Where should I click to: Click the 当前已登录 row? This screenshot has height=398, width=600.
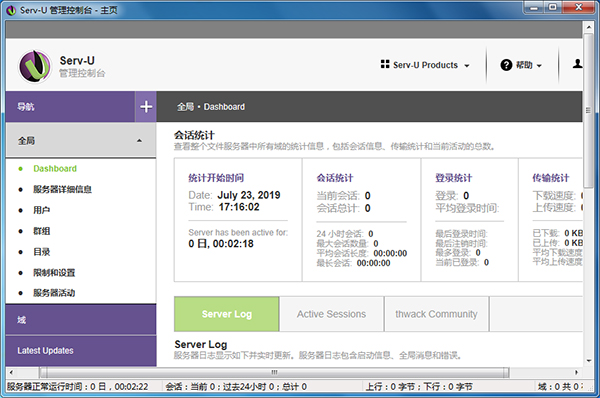point(462,263)
